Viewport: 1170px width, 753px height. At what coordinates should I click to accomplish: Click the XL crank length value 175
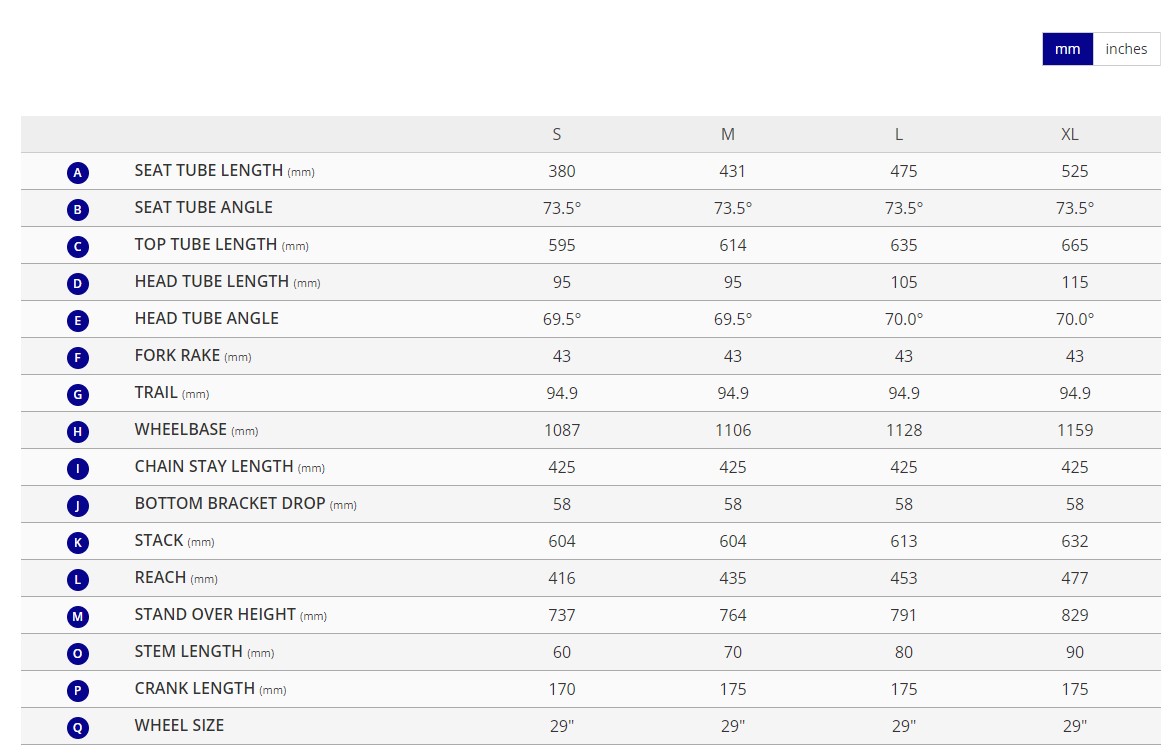1074,689
